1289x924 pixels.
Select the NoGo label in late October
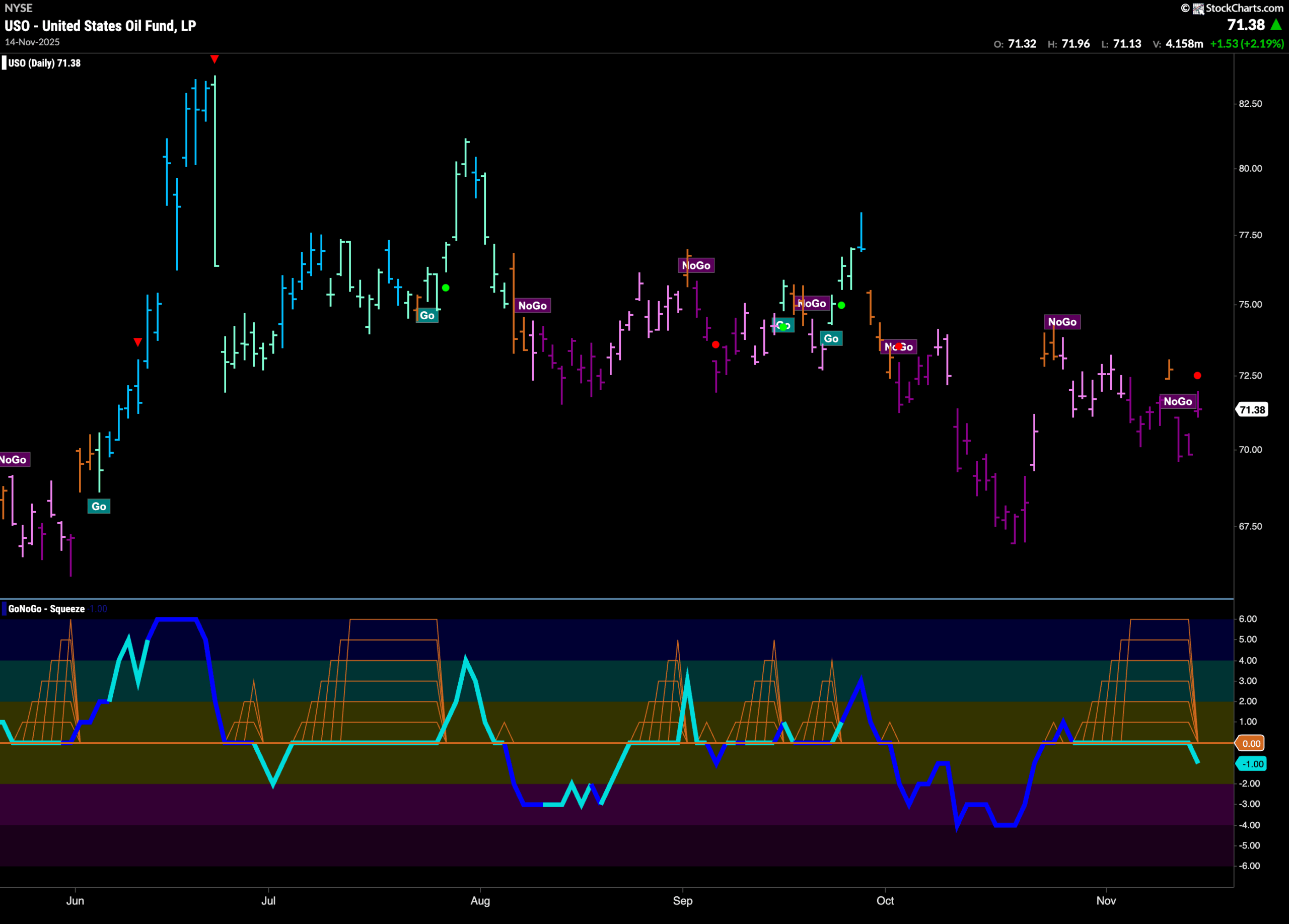pyautogui.click(x=1062, y=322)
